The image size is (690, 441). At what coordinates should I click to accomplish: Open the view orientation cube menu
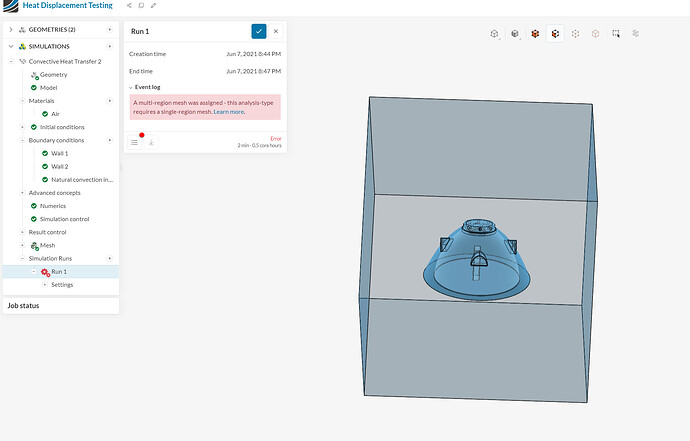494,33
